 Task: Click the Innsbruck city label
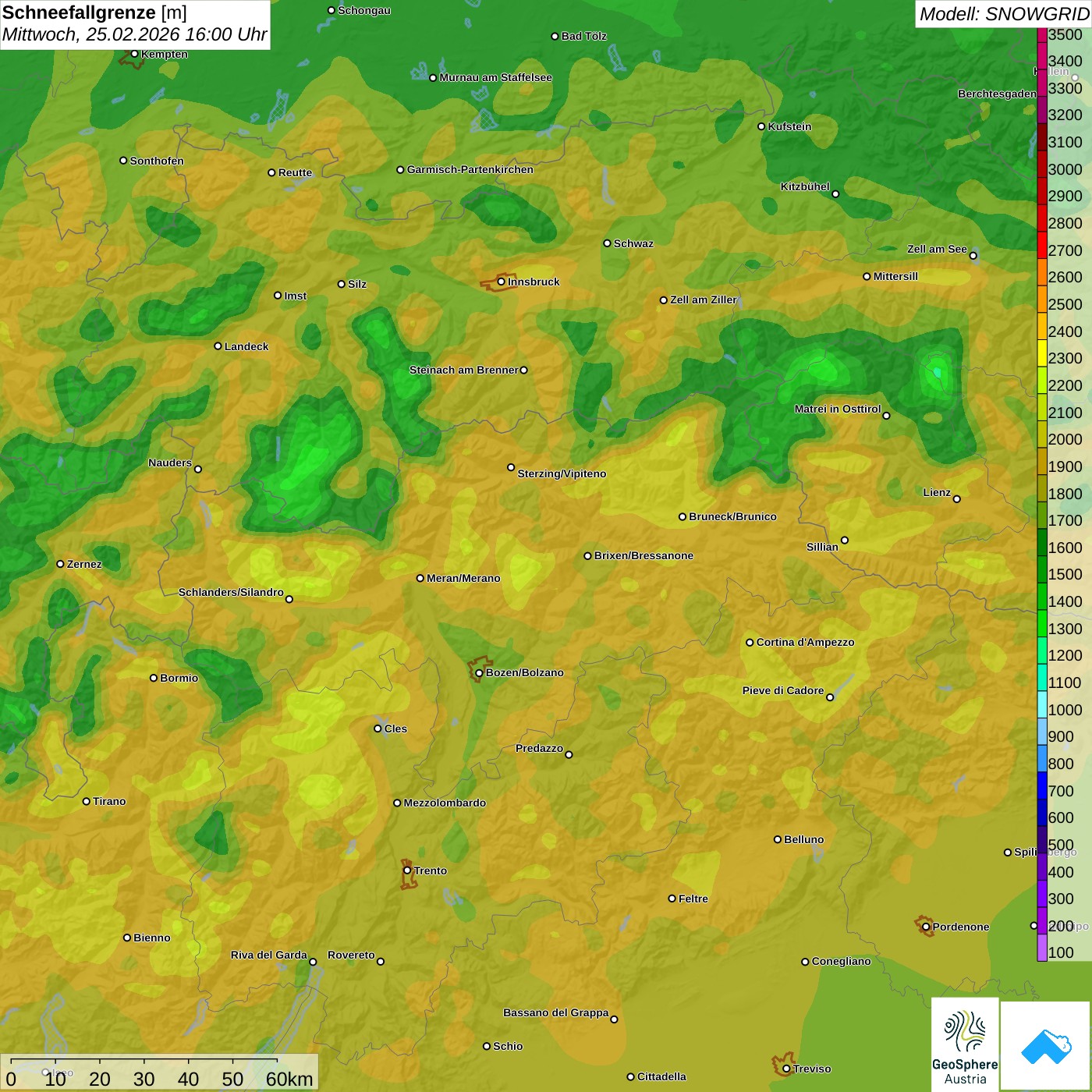click(x=534, y=282)
